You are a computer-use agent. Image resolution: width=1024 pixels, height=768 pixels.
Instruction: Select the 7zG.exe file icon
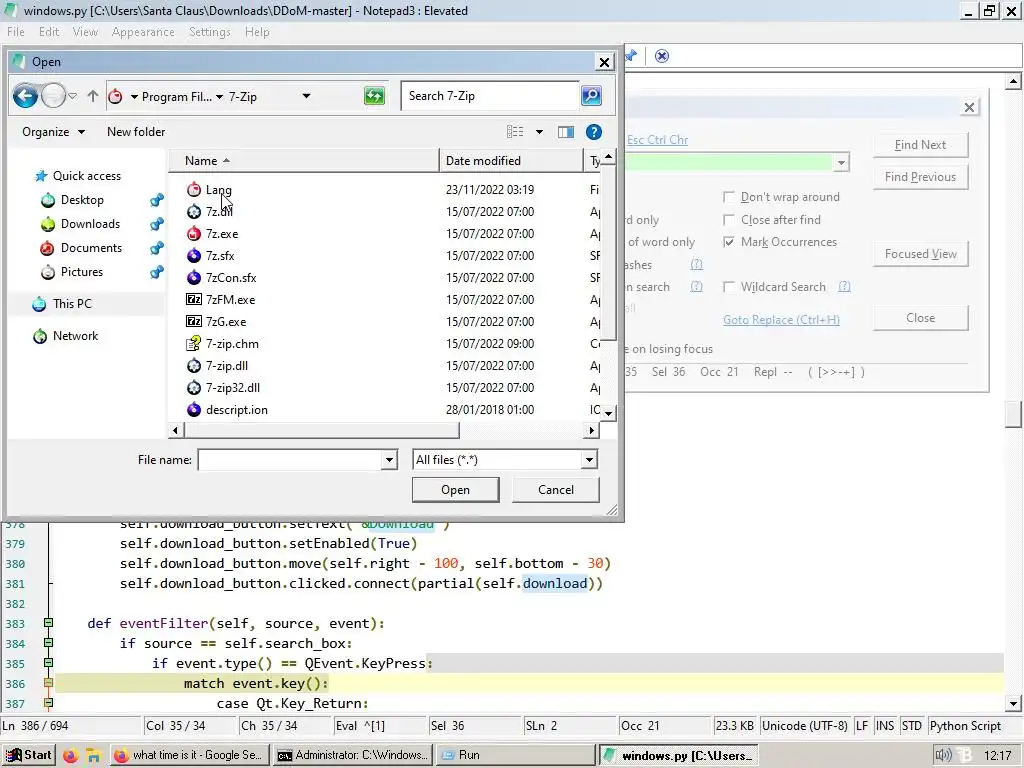coord(194,321)
